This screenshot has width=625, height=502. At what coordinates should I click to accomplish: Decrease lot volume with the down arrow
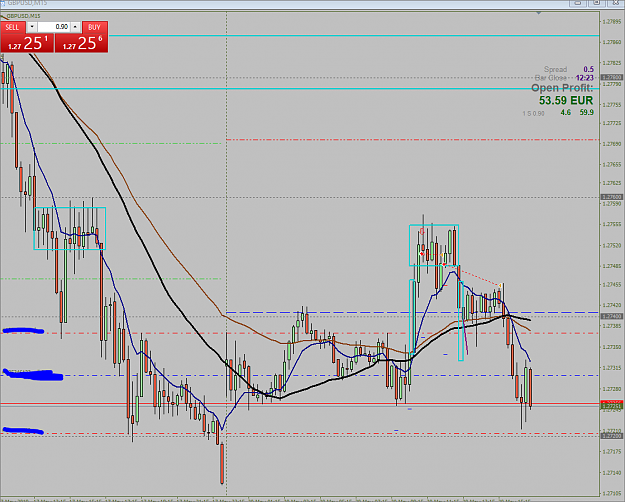pos(32,27)
